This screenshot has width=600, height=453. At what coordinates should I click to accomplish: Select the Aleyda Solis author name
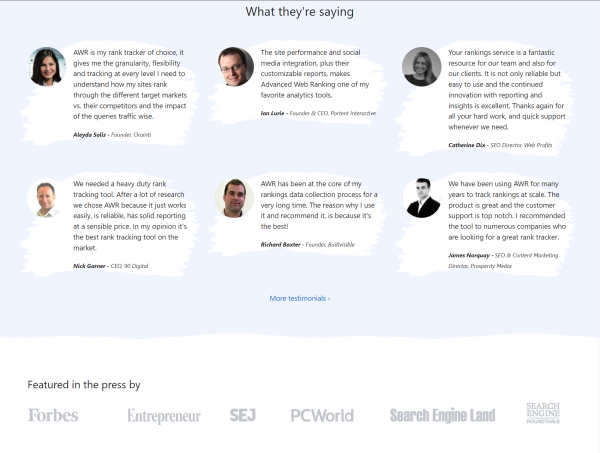(x=89, y=133)
